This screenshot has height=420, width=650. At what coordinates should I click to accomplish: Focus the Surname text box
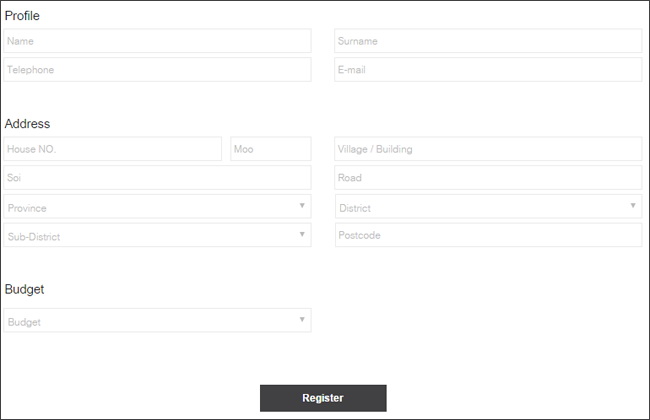pos(487,41)
